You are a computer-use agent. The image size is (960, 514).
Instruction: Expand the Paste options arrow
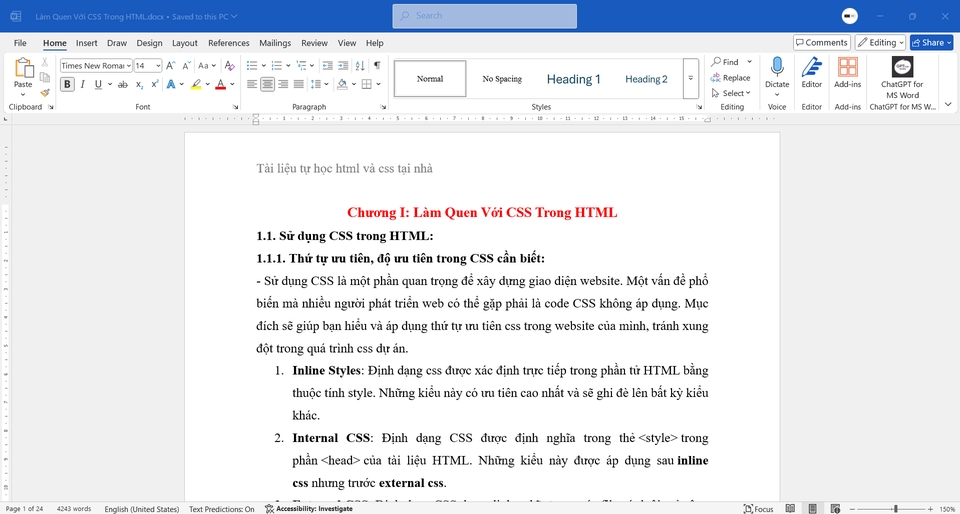[23, 94]
